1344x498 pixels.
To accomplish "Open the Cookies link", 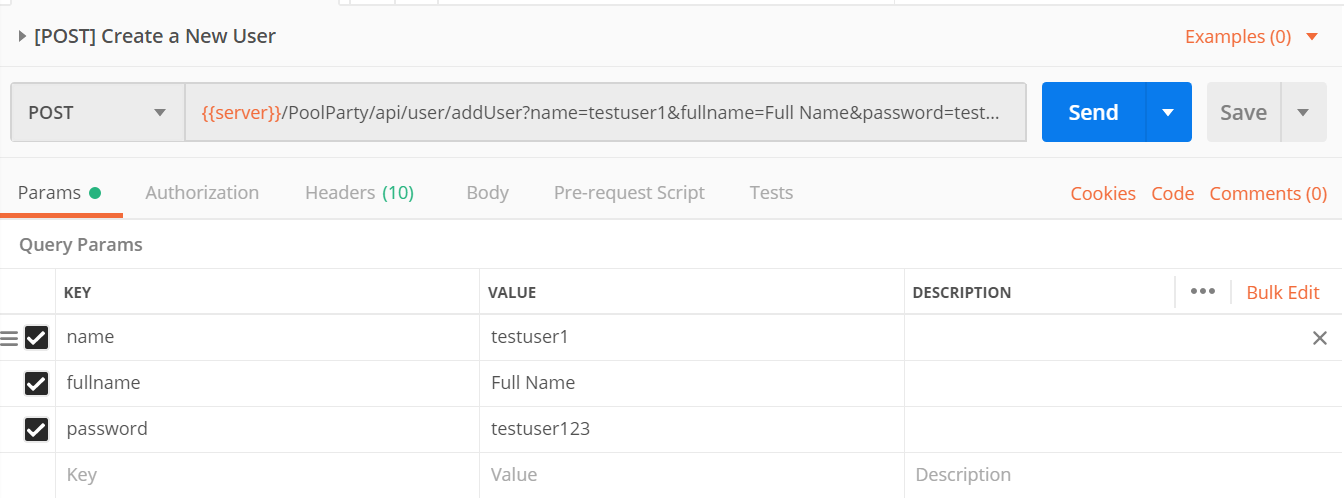I will coord(1103,194).
